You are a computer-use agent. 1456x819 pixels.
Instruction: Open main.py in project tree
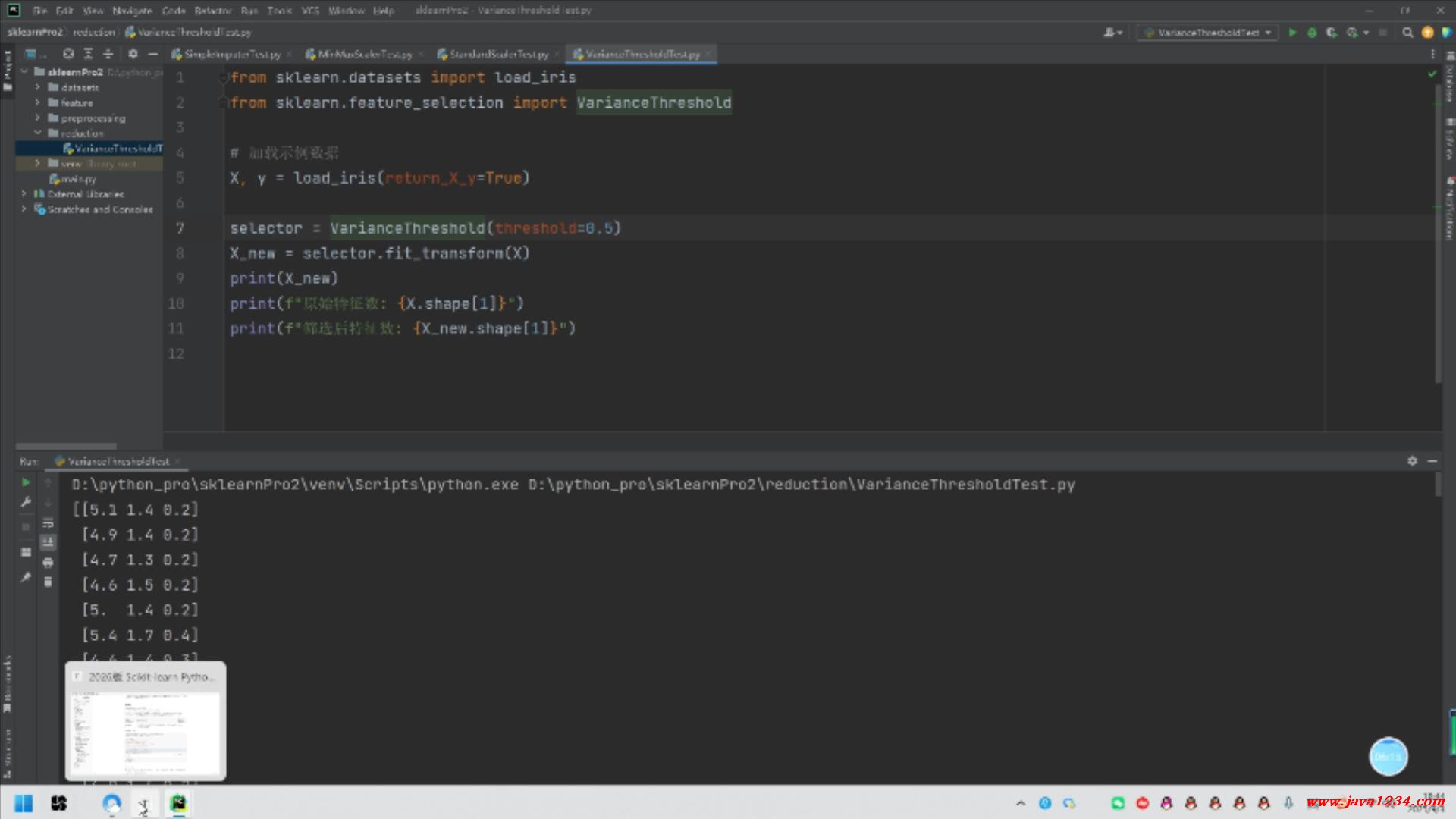pyautogui.click(x=78, y=179)
